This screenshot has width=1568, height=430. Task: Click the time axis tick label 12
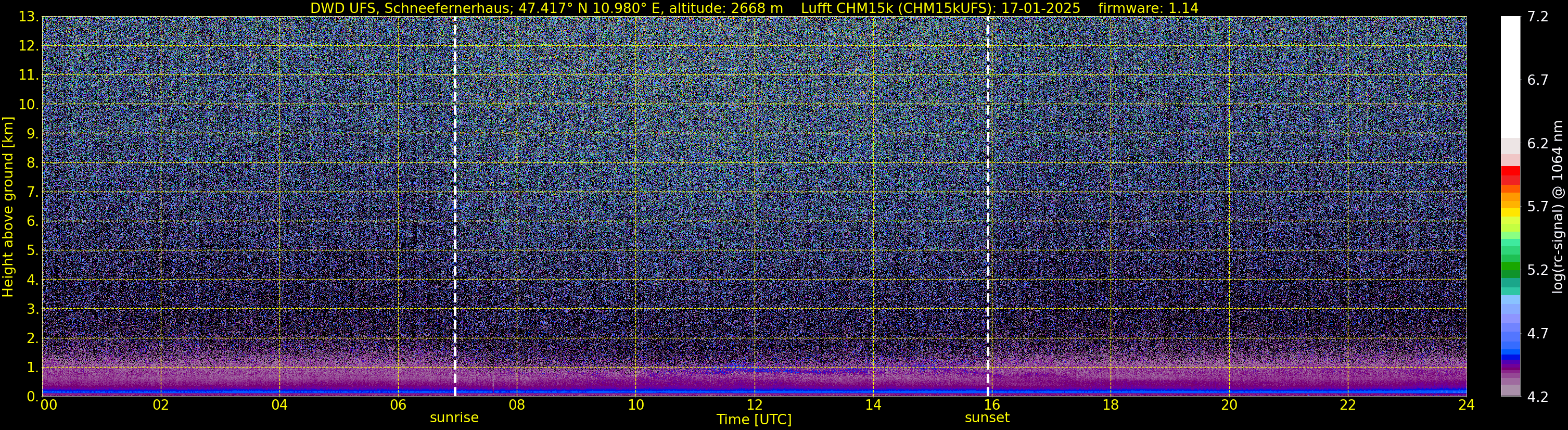tap(754, 405)
